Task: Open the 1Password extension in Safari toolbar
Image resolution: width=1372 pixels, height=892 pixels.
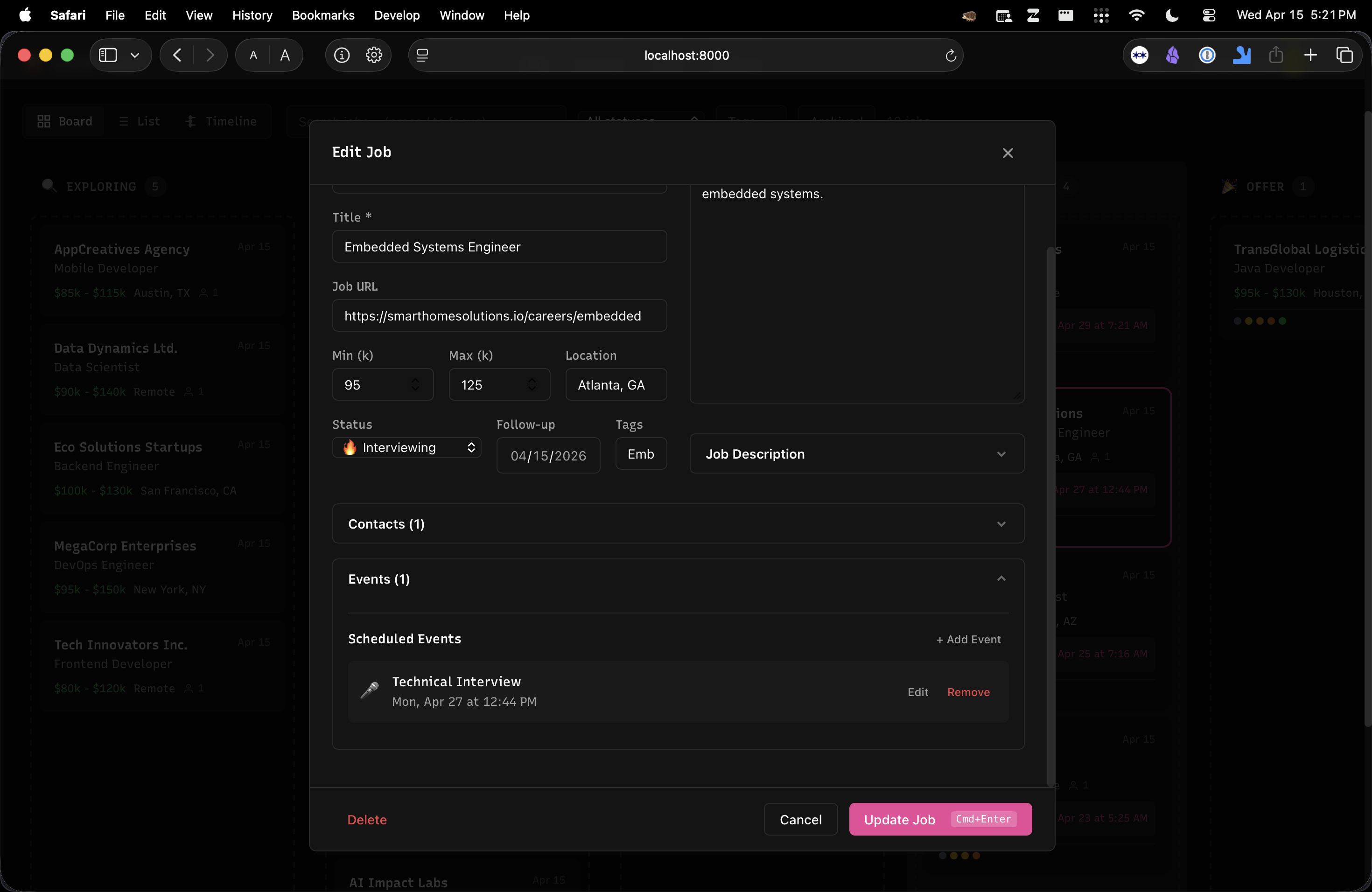Action: [1207, 56]
